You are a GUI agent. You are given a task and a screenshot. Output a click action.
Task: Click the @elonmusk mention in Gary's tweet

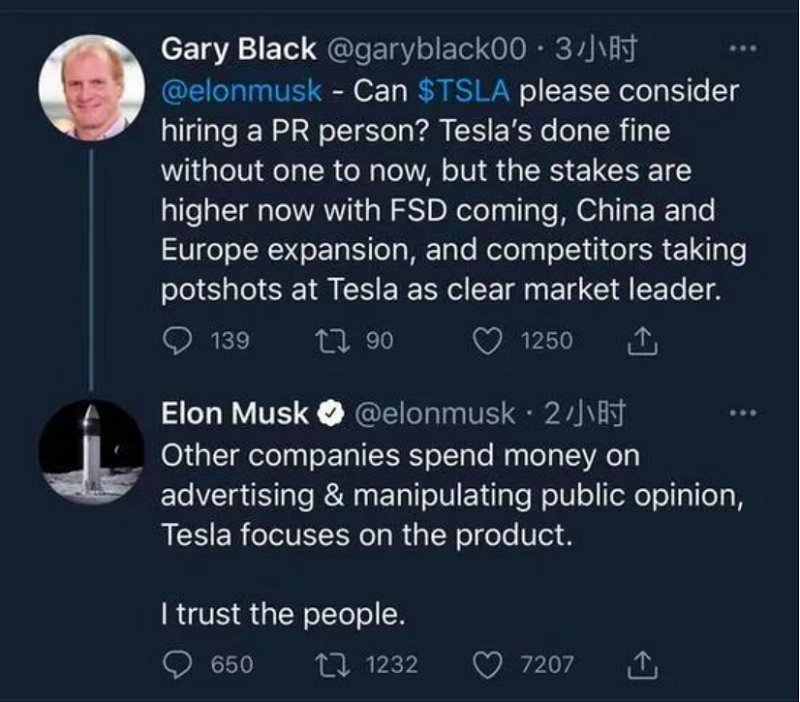pos(241,91)
